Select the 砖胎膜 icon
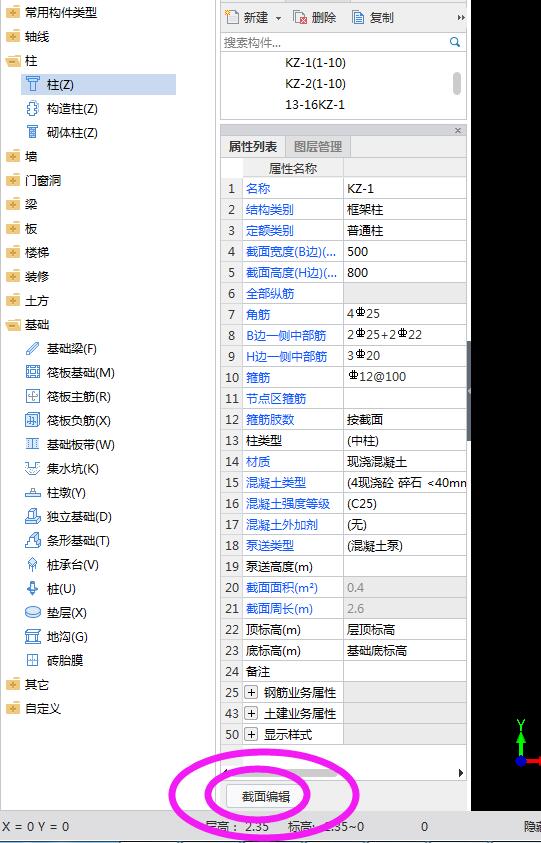Image resolution: width=541 pixels, height=843 pixels. (33, 660)
